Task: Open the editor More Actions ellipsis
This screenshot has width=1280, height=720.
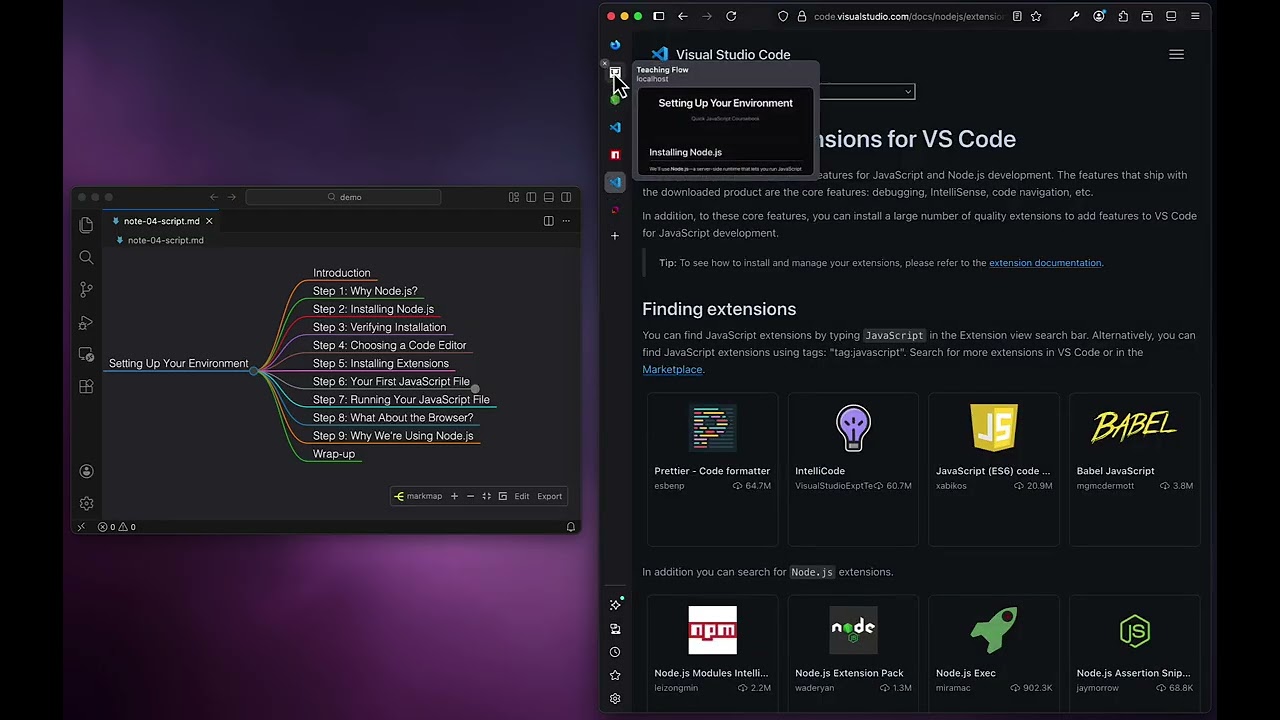Action: 566,221
